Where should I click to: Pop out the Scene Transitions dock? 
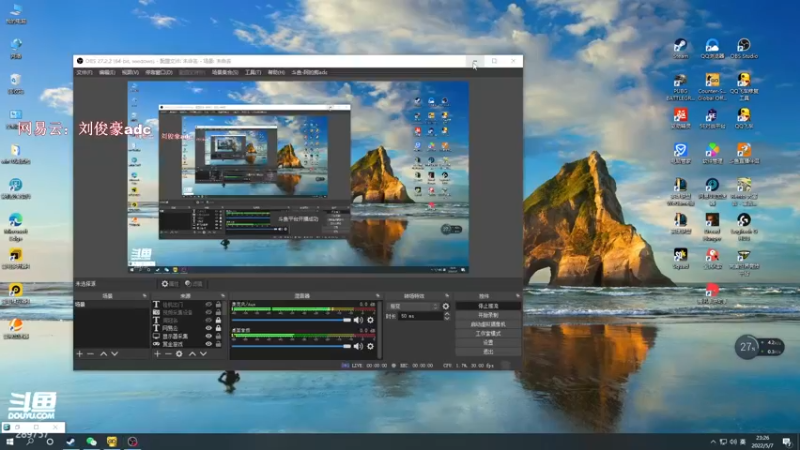[x=447, y=296]
